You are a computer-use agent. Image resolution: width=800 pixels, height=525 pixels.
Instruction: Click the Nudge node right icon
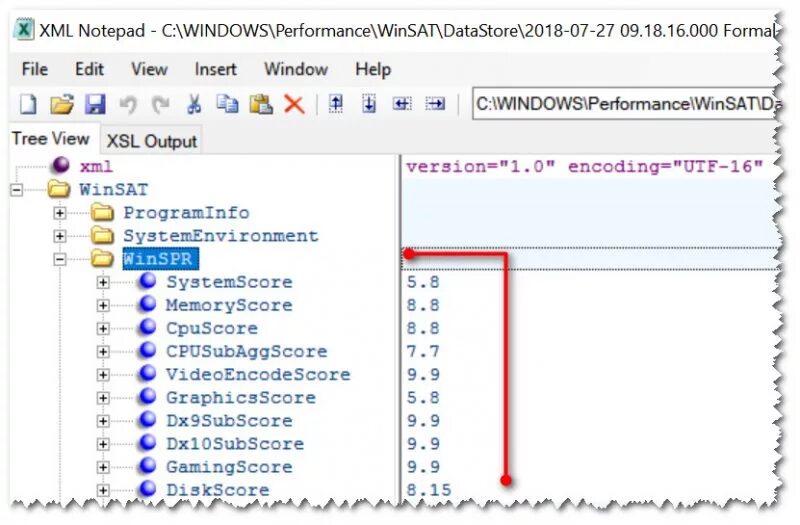coord(435,104)
